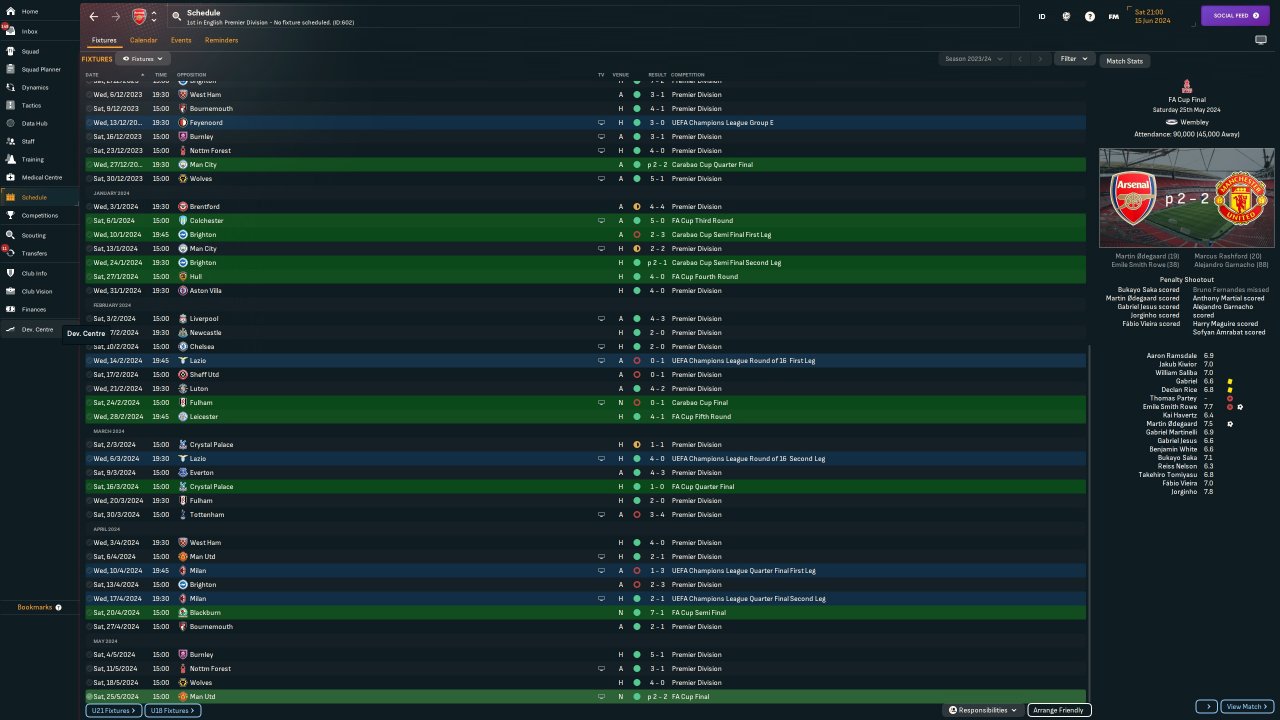Screen dimensions: 1280x720
Task: Switch to the Reminders tab
Action: click(221, 40)
